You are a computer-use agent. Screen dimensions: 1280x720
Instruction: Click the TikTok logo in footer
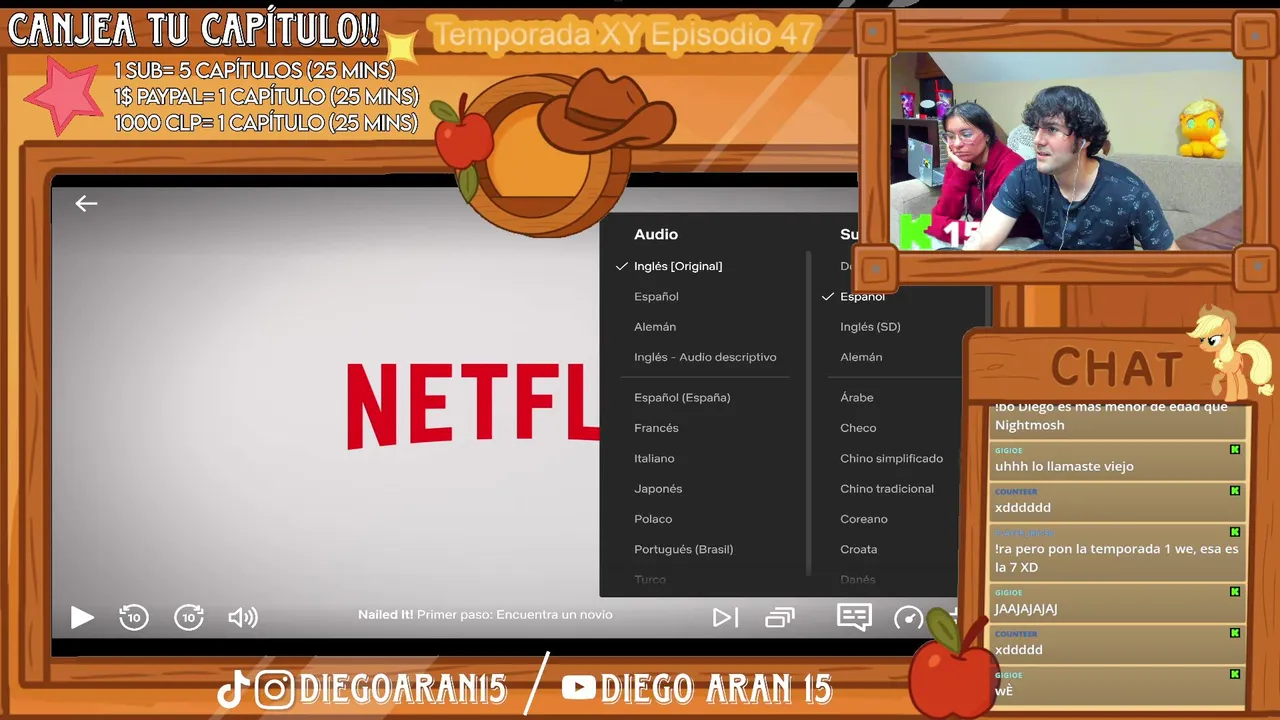pyautogui.click(x=232, y=689)
